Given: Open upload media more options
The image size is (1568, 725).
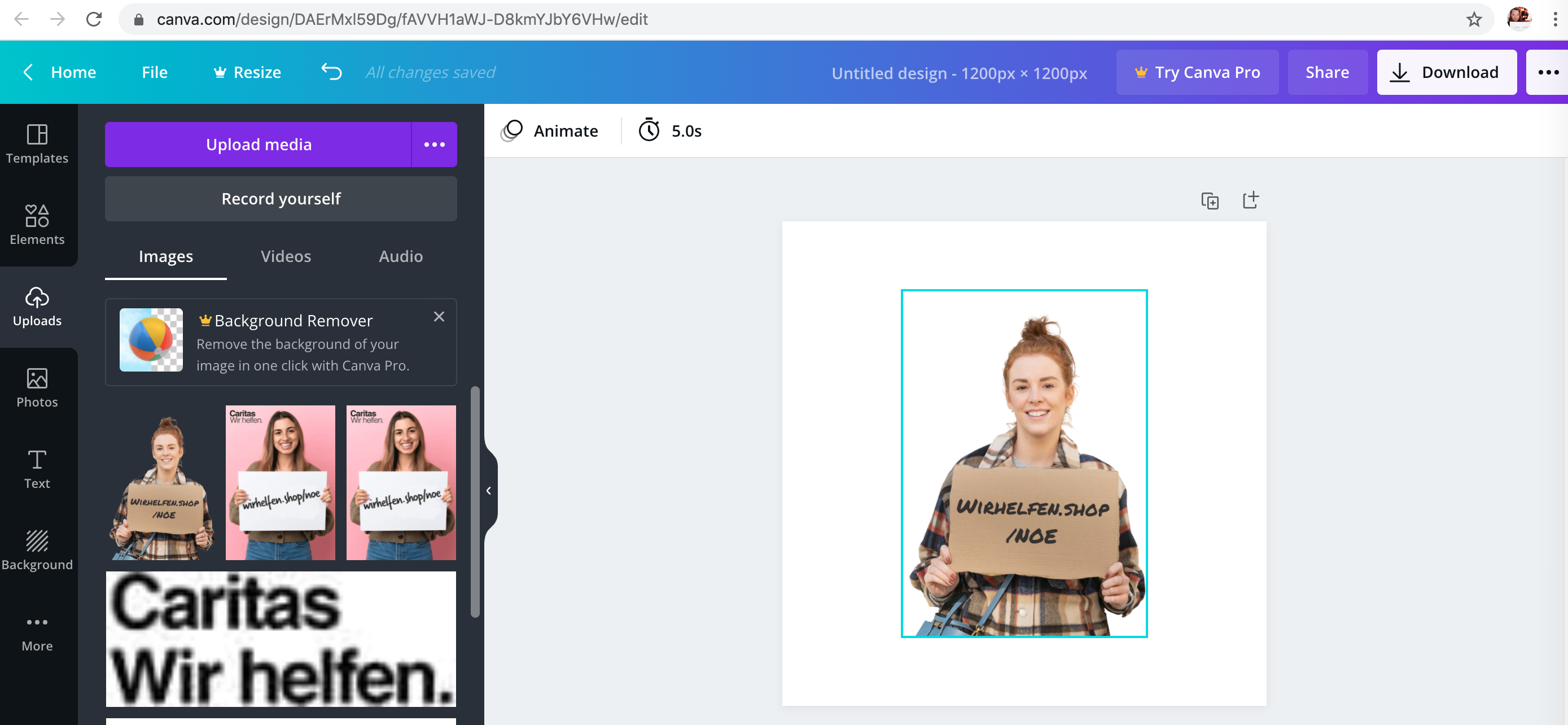Looking at the screenshot, I should point(434,145).
